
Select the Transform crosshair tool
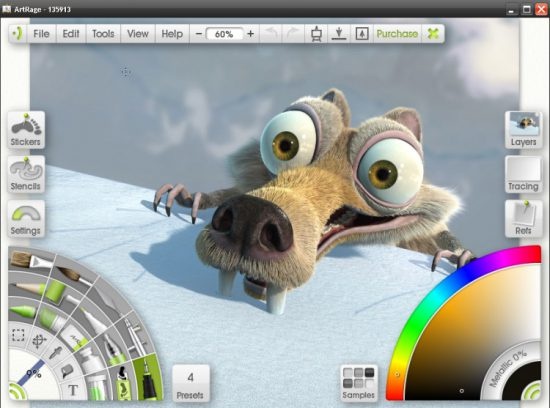39,341
